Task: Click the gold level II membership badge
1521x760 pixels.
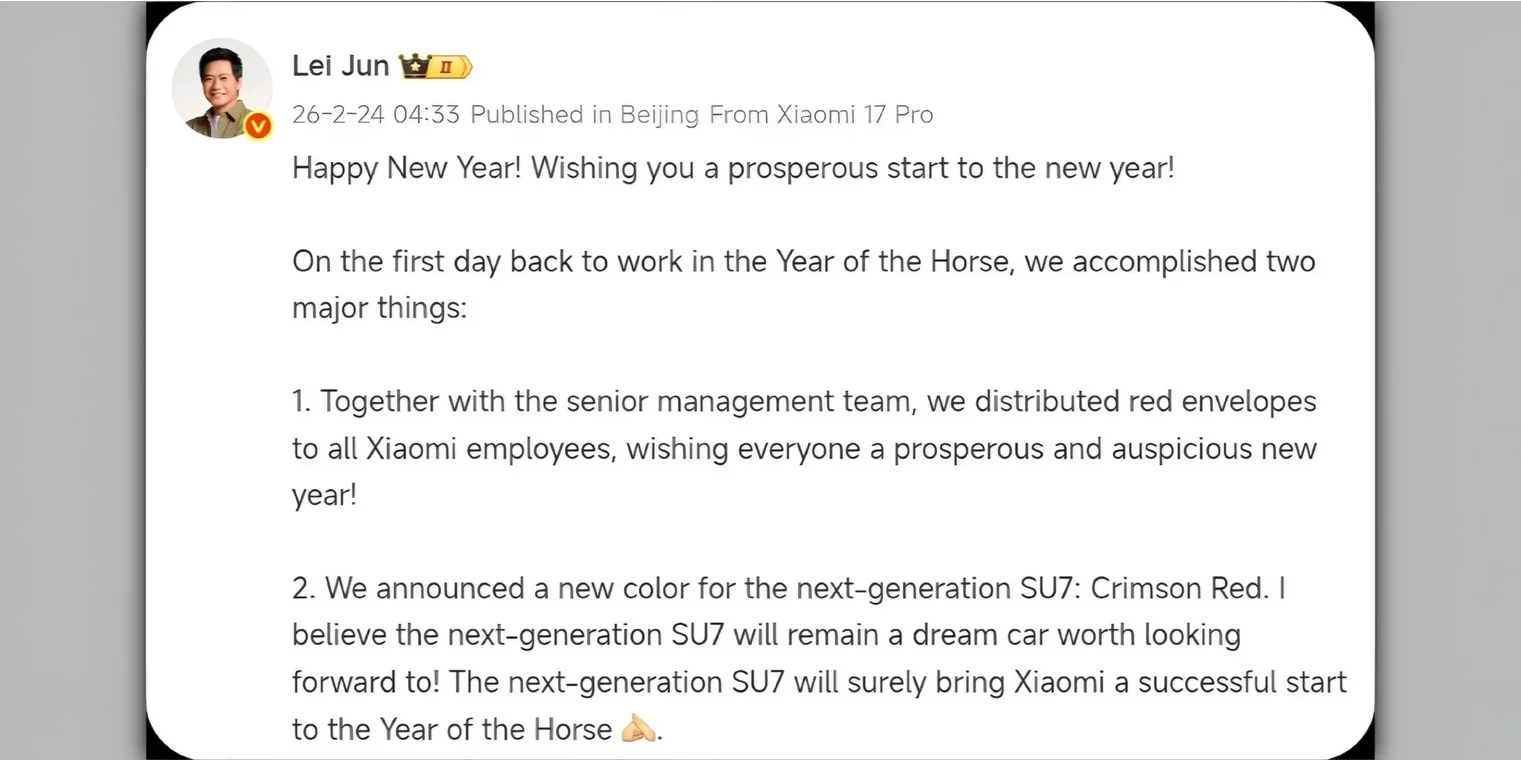Action: [x=450, y=67]
